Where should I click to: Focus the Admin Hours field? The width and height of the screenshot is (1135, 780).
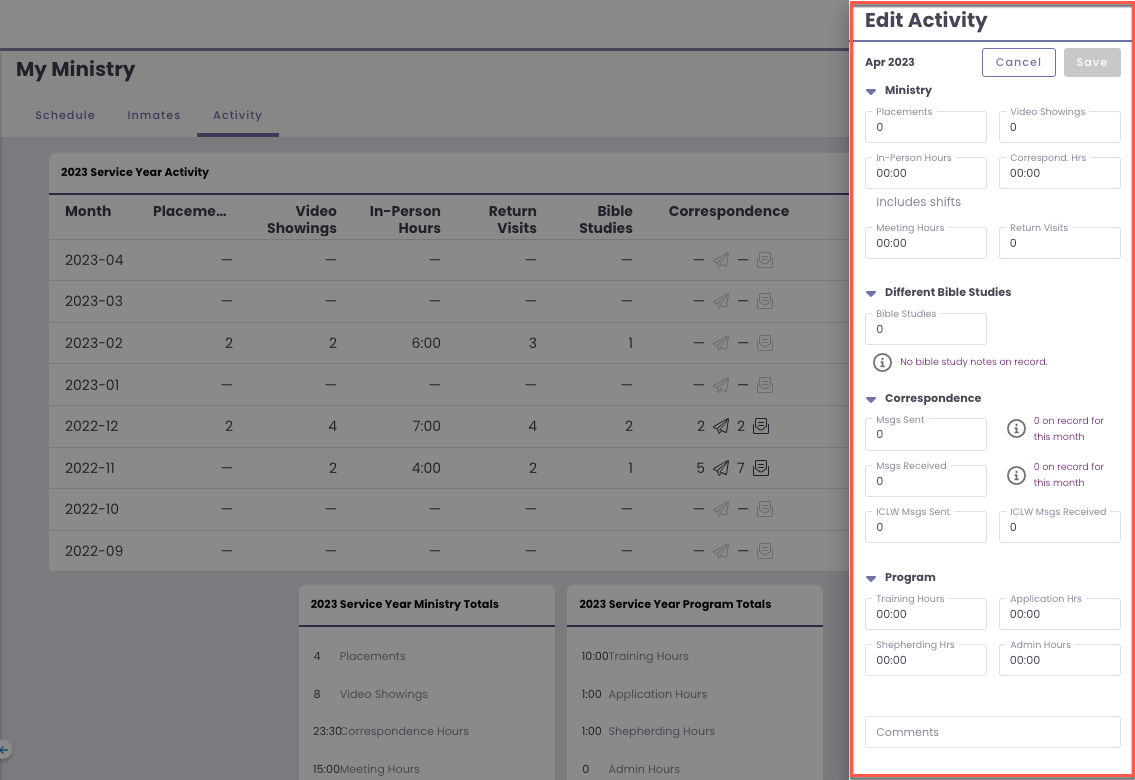click(x=1060, y=660)
